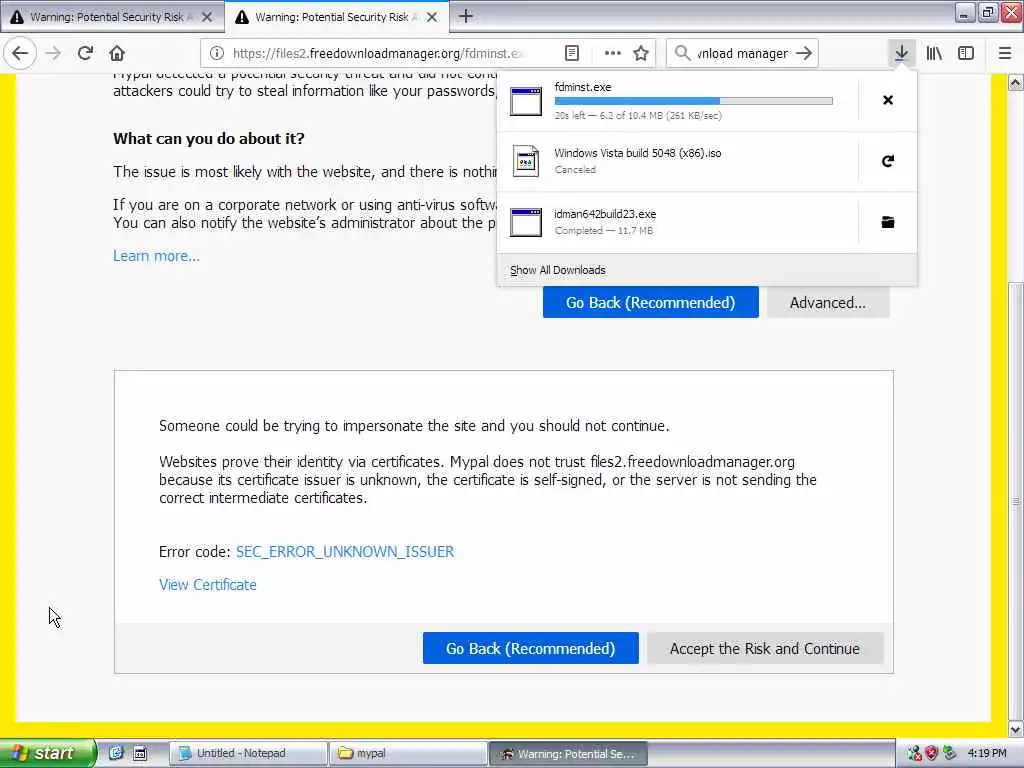
Task: Open the home page icon
Action: (117, 54)
